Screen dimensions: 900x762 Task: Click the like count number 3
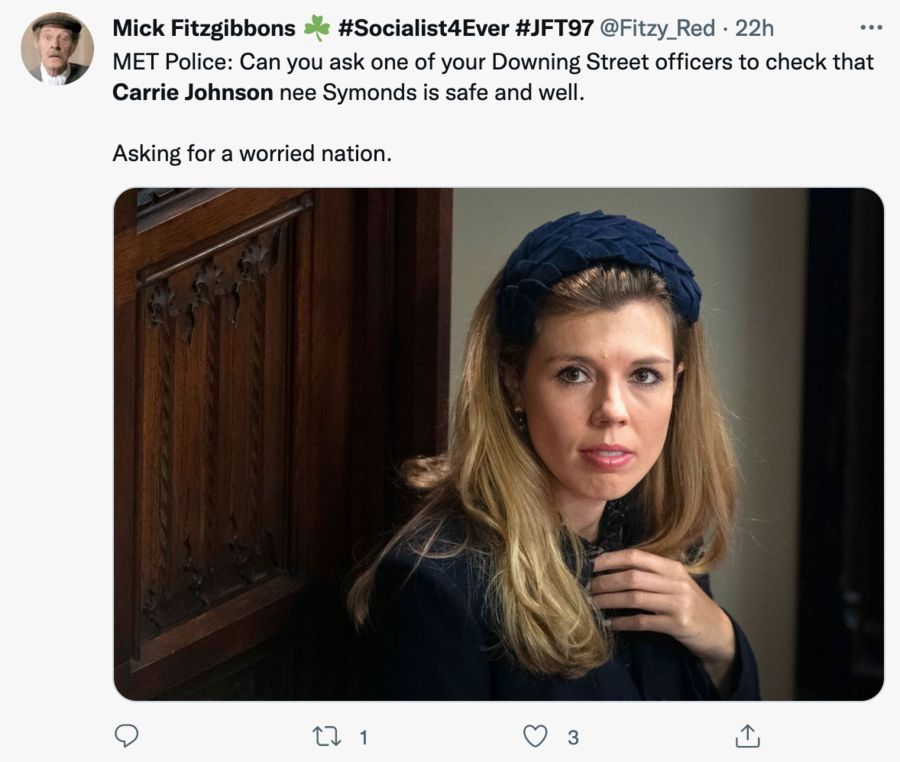click(573, 738)
